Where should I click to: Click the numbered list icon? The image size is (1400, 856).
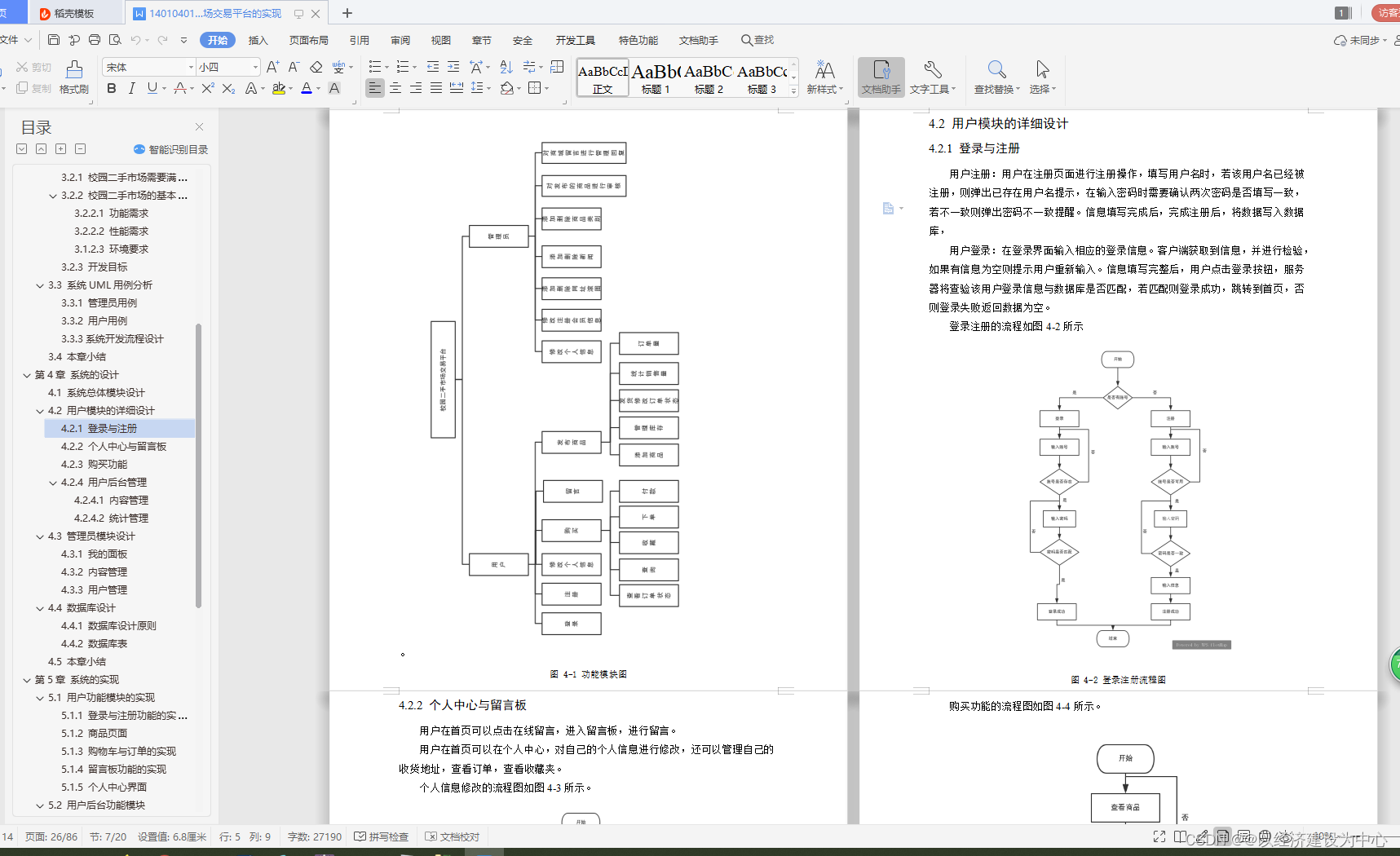[402, 67]
